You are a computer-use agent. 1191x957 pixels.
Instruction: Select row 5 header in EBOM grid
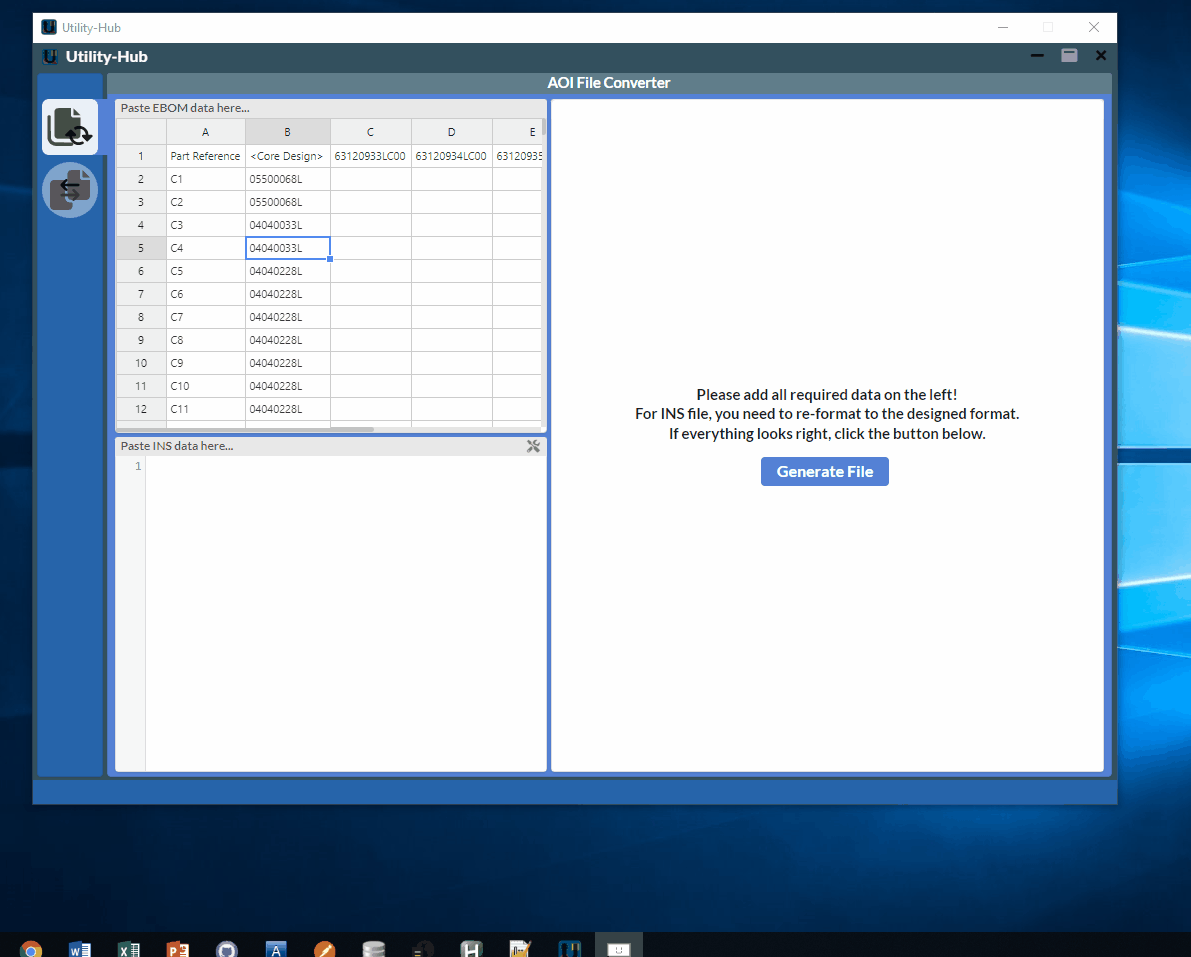pos(141,248)
